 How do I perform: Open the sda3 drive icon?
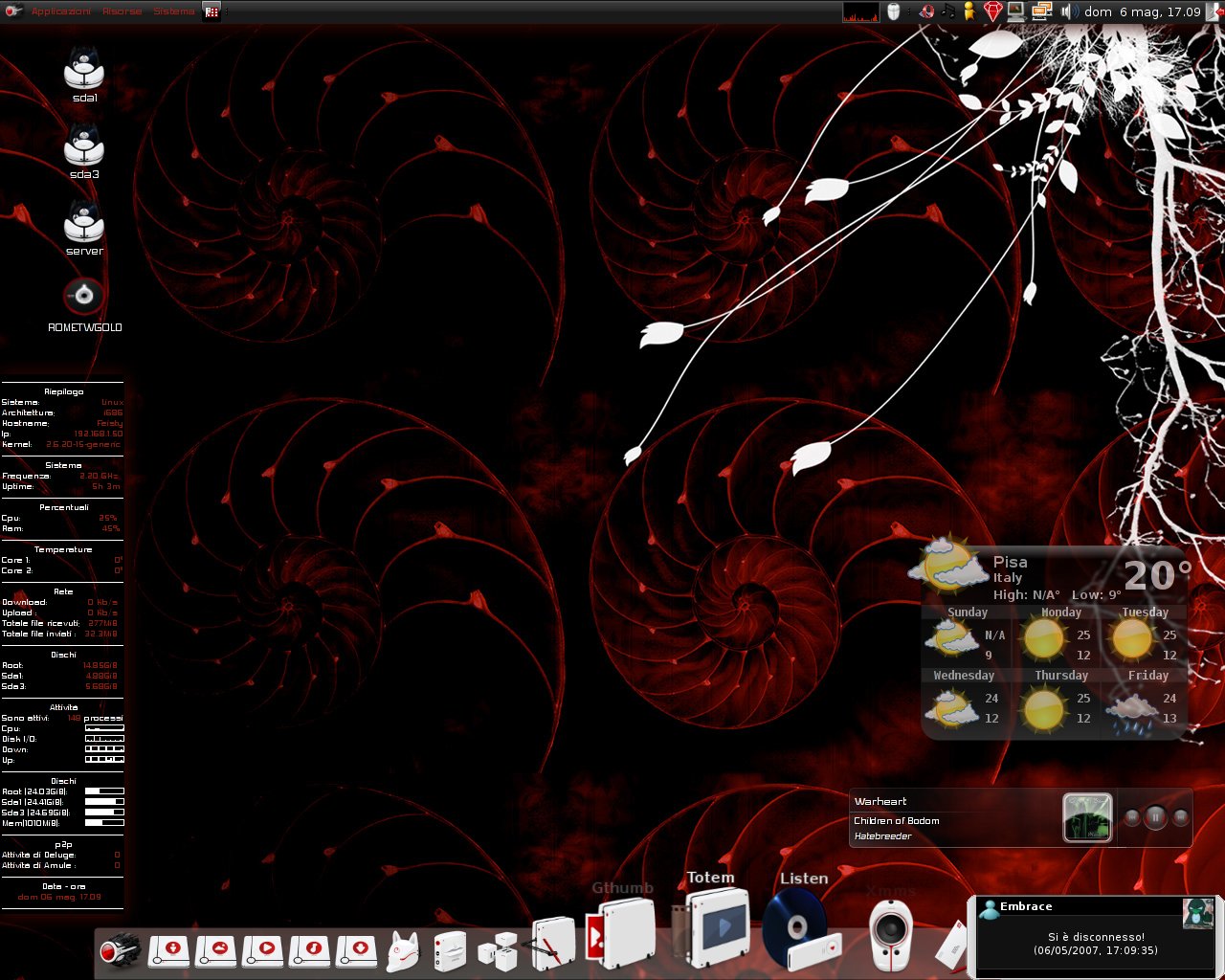(84, 146)
